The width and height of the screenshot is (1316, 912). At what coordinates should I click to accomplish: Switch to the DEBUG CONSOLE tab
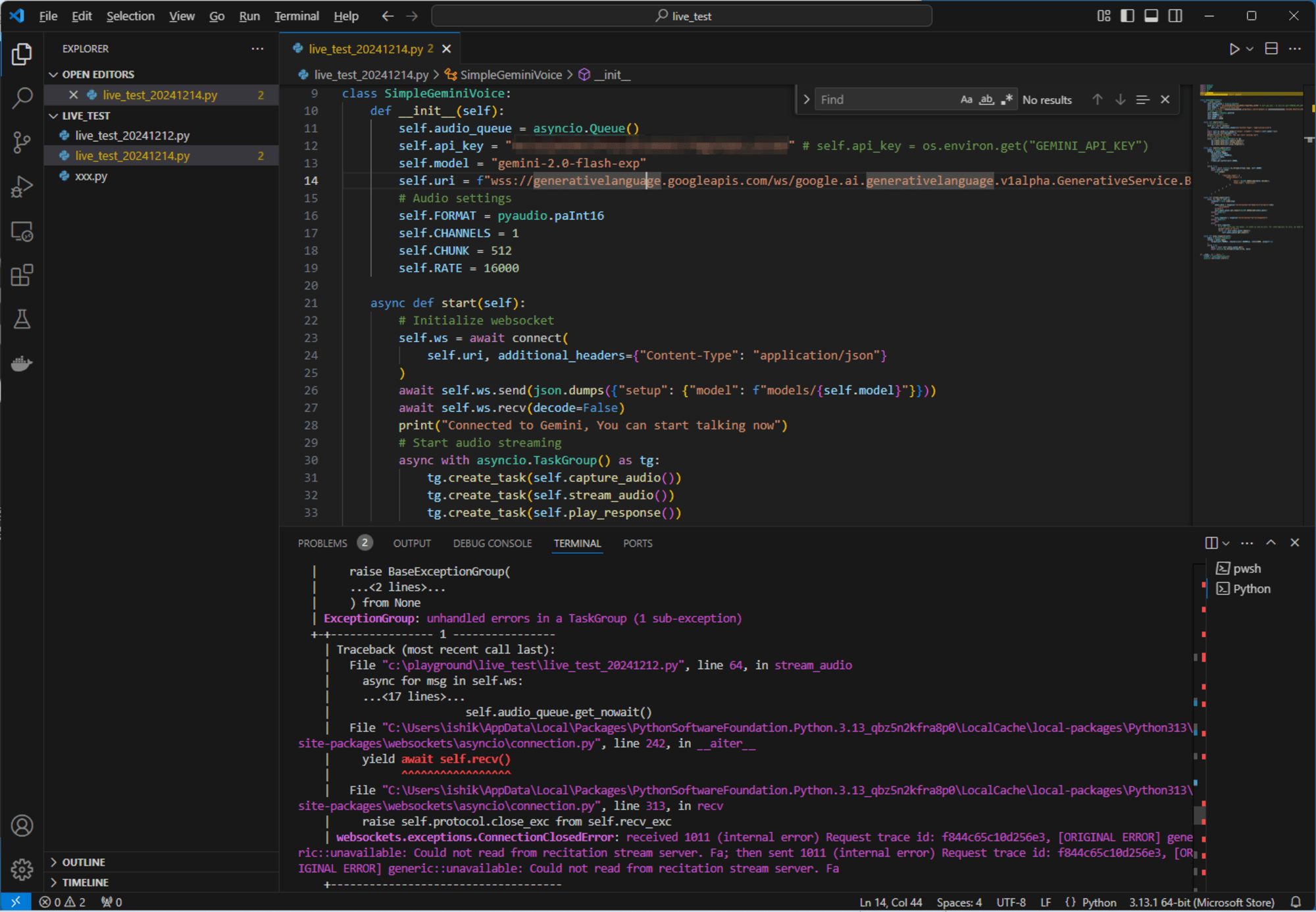coord(492,544)
